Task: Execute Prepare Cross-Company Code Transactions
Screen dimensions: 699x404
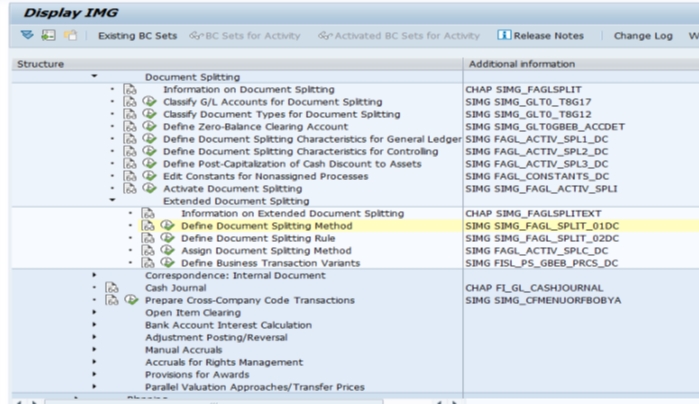Action: click(x=132, y=300)
